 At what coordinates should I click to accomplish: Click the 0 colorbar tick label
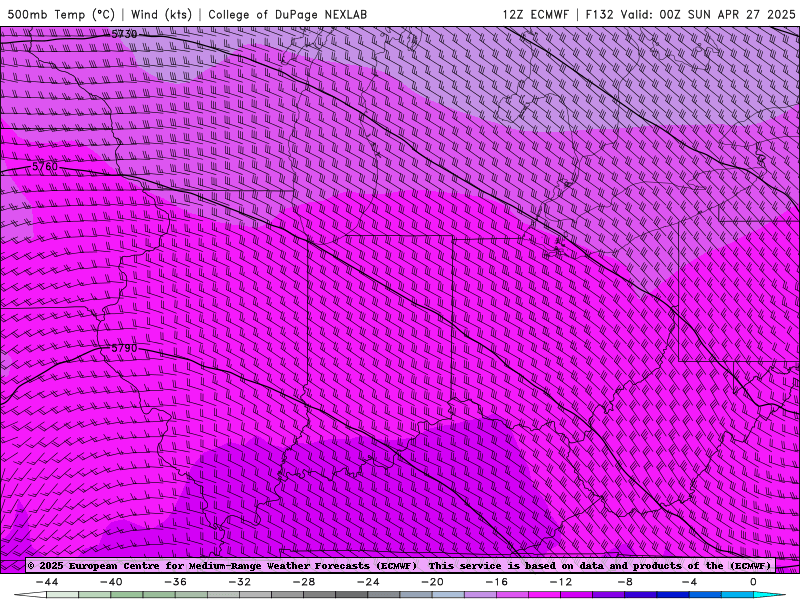click(753, 582)
